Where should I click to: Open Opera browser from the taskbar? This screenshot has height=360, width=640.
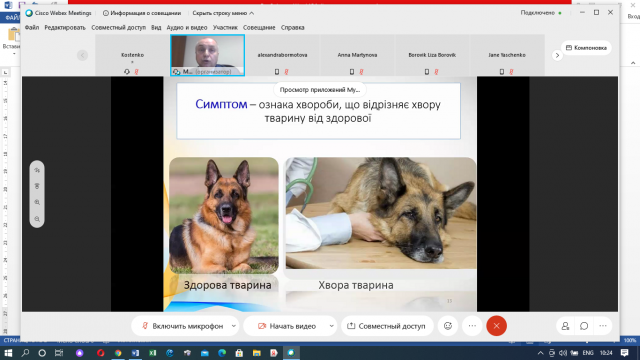click(x=100, y=353)
